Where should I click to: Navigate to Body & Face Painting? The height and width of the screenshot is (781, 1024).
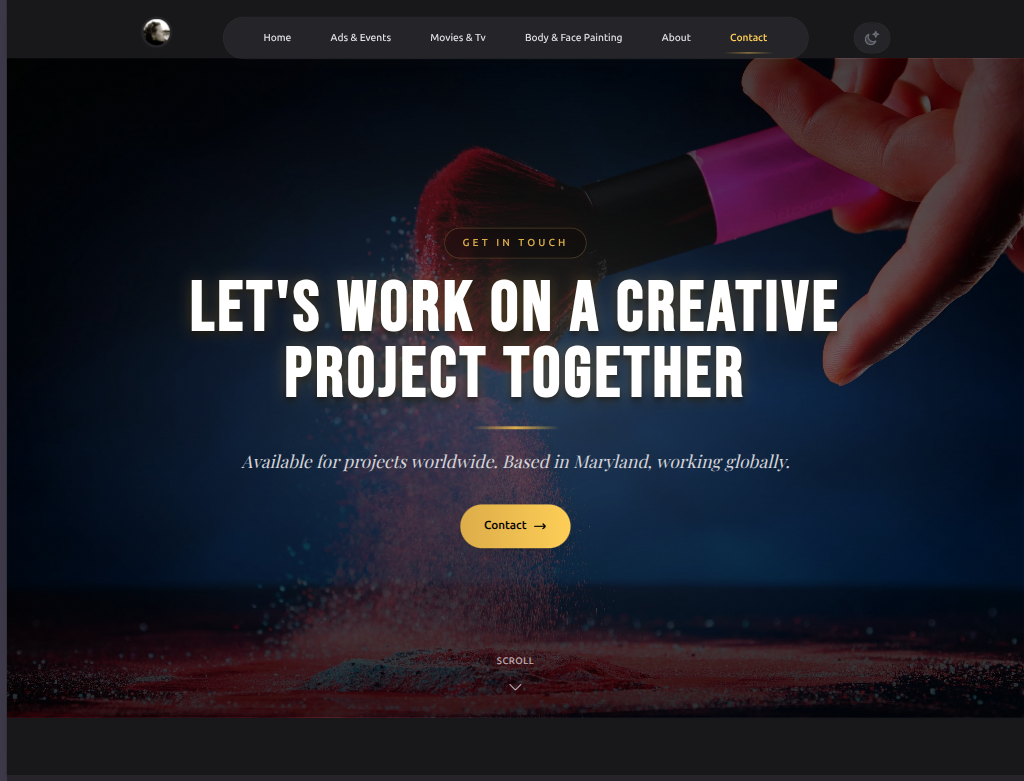[573, 38]
